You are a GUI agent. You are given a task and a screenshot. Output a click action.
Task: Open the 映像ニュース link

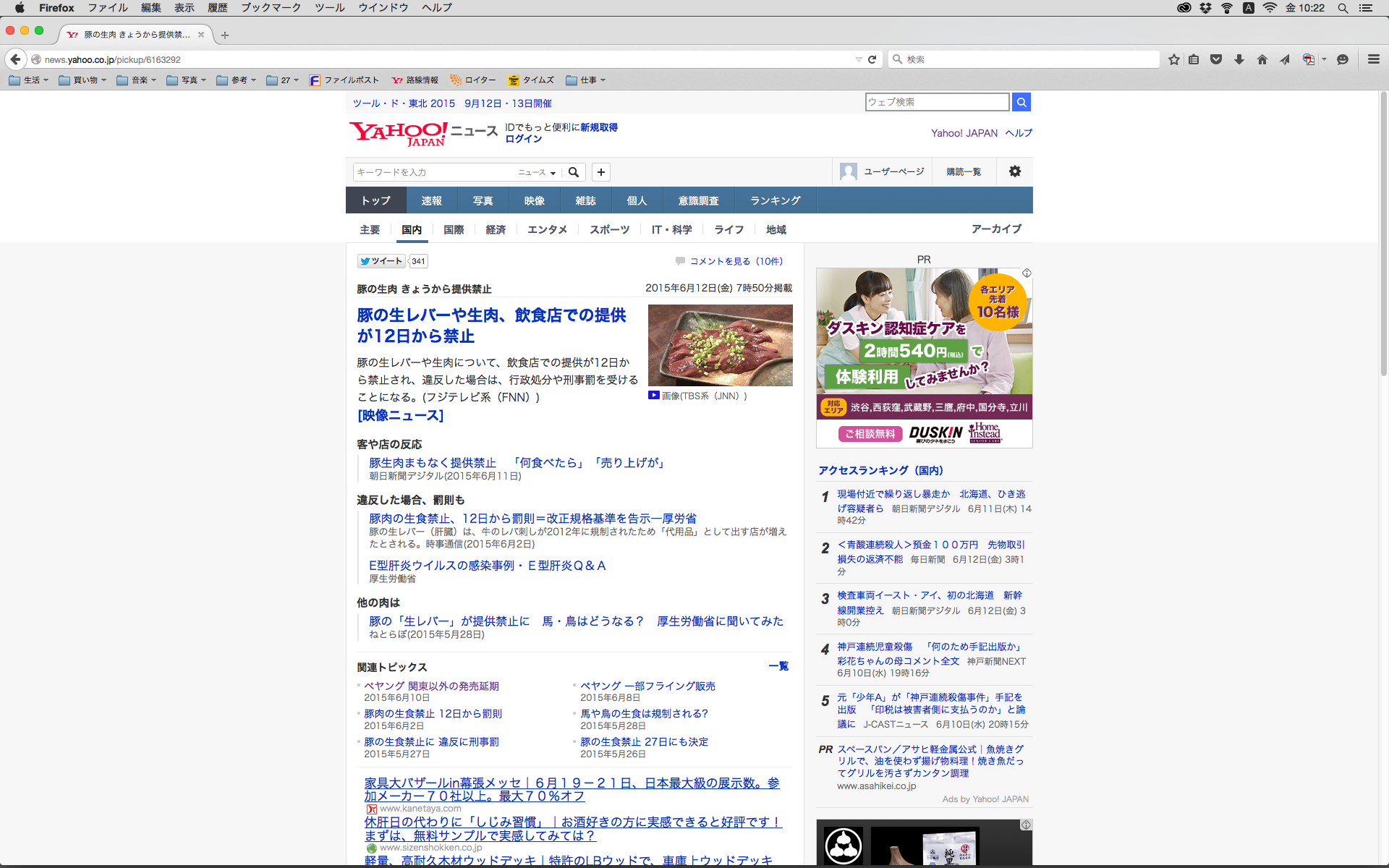(x=400, y=415)
